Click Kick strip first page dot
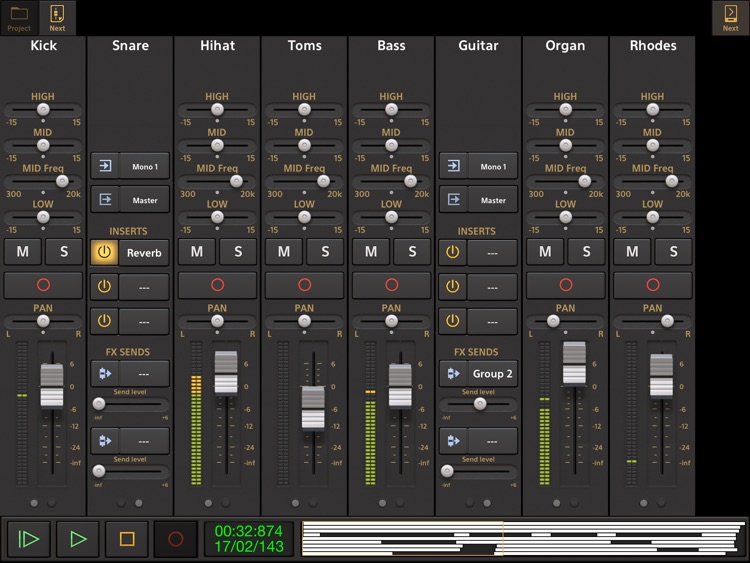The height and width of the screenshot is (563, 750). [34, 503]
